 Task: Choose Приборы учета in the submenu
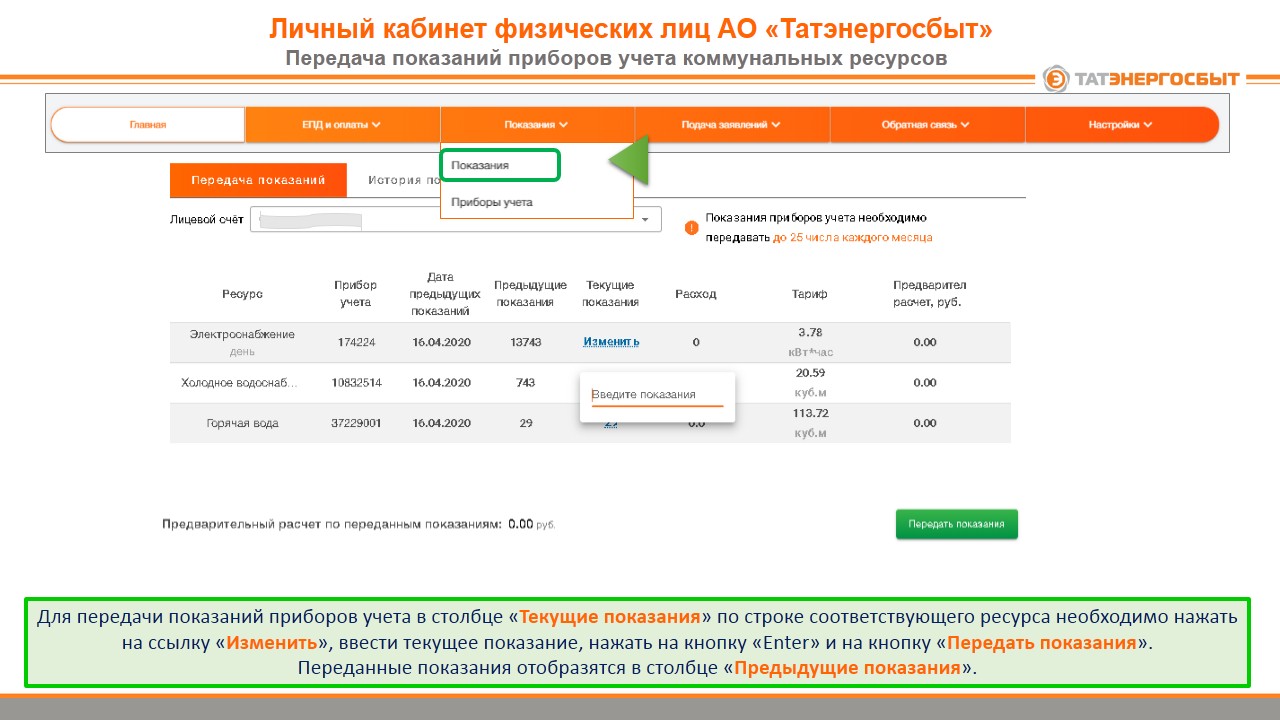click(x=492, y=202)
